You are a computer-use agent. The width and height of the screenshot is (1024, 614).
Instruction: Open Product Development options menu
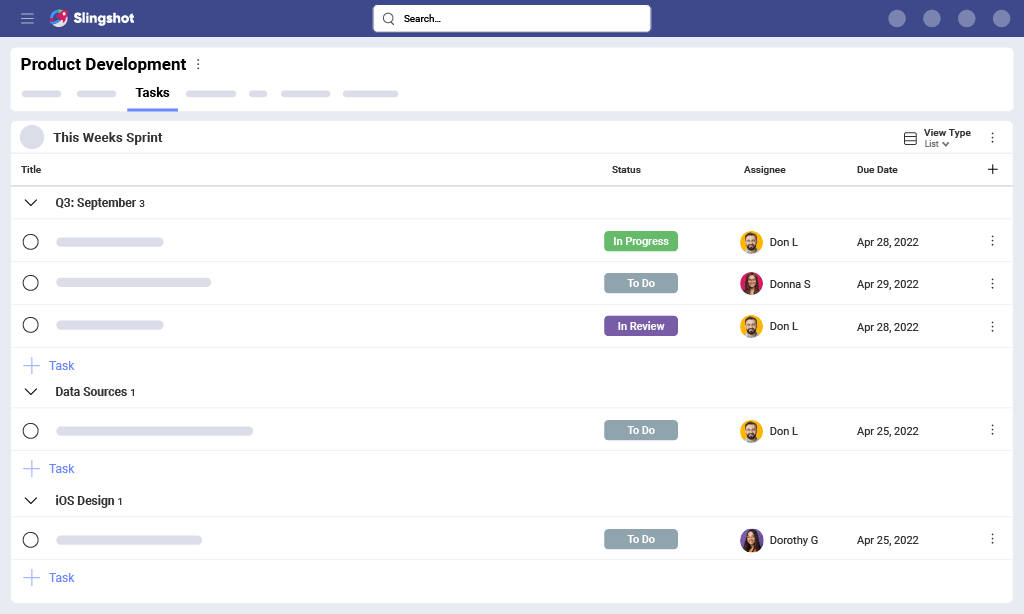pos(199,64)
